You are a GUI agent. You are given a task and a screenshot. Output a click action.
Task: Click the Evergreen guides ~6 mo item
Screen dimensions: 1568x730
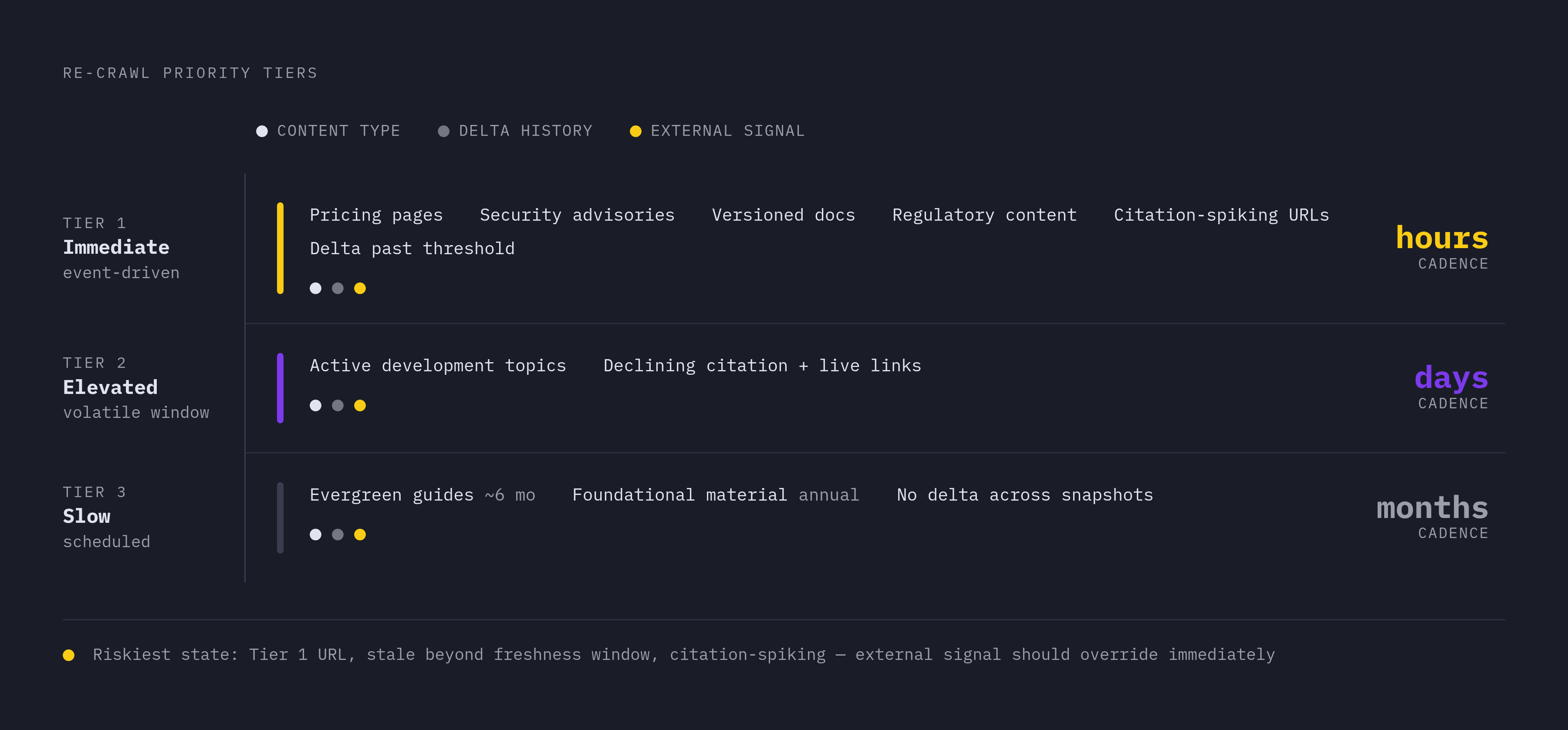pos(422,495)
